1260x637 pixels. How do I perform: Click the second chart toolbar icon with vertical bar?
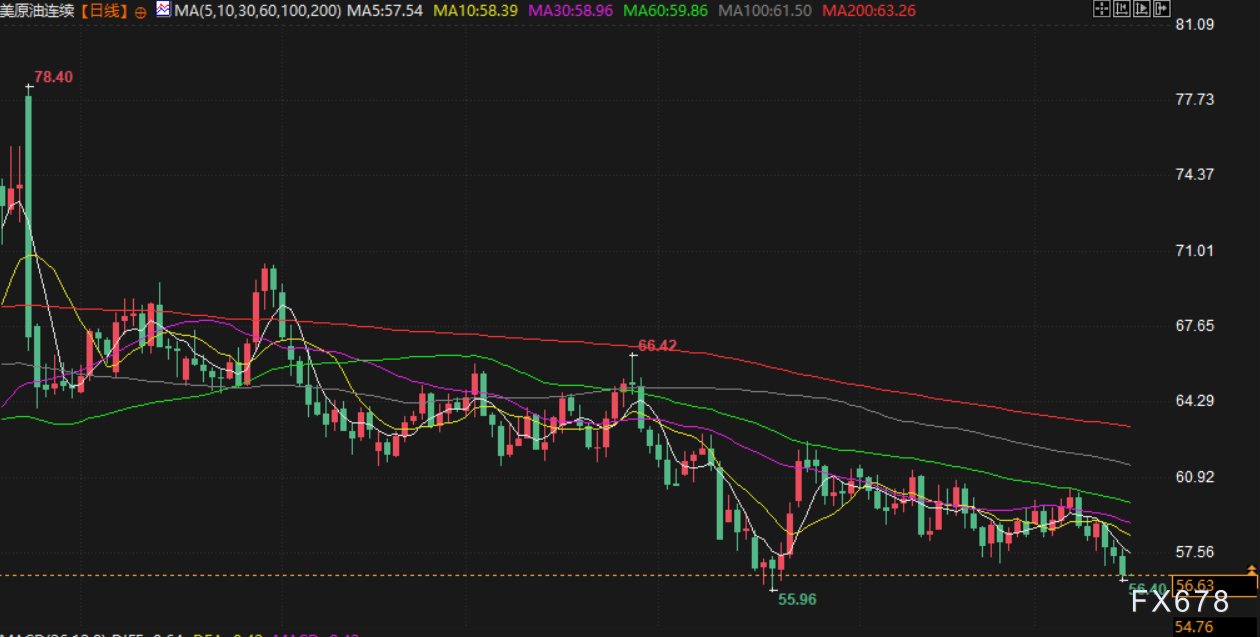coord(1123,9)
